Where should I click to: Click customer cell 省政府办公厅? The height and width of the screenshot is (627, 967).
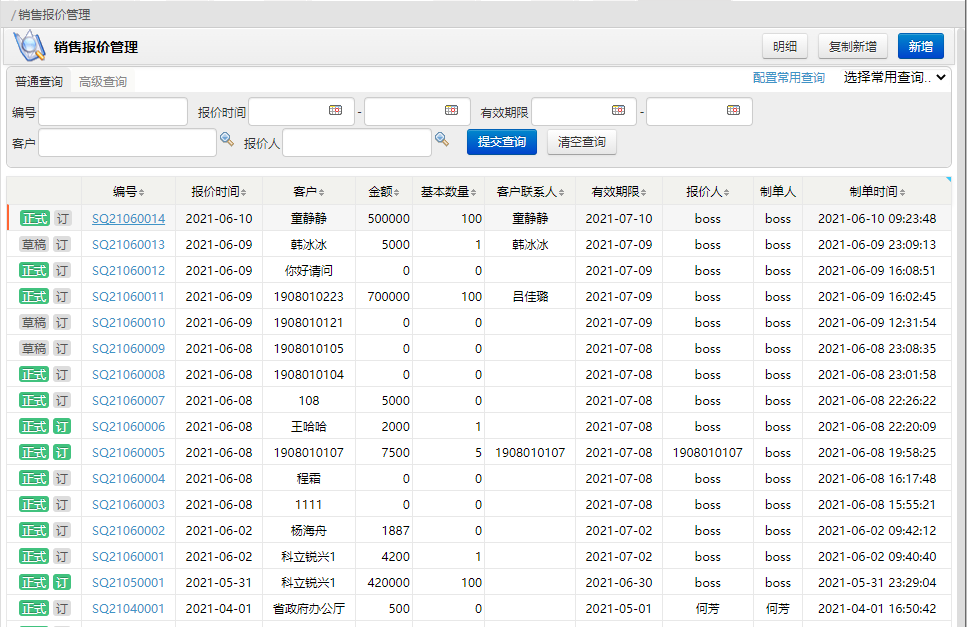(x=308, y=608)
